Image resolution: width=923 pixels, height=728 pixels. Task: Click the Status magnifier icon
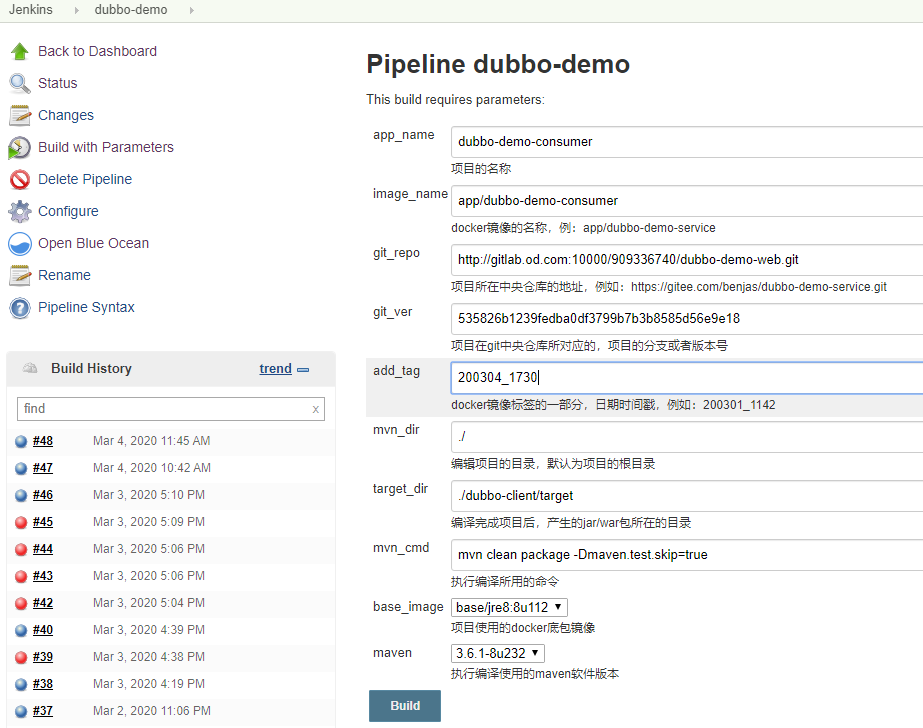click(x=20, y=83)
